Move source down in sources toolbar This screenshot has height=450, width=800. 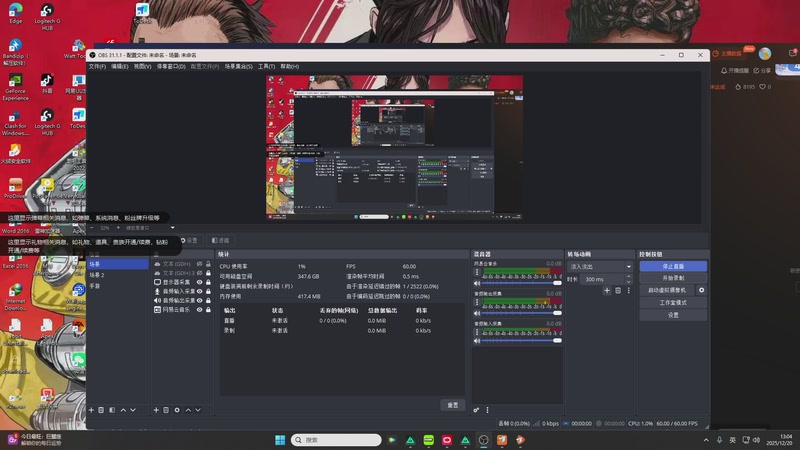198,410
